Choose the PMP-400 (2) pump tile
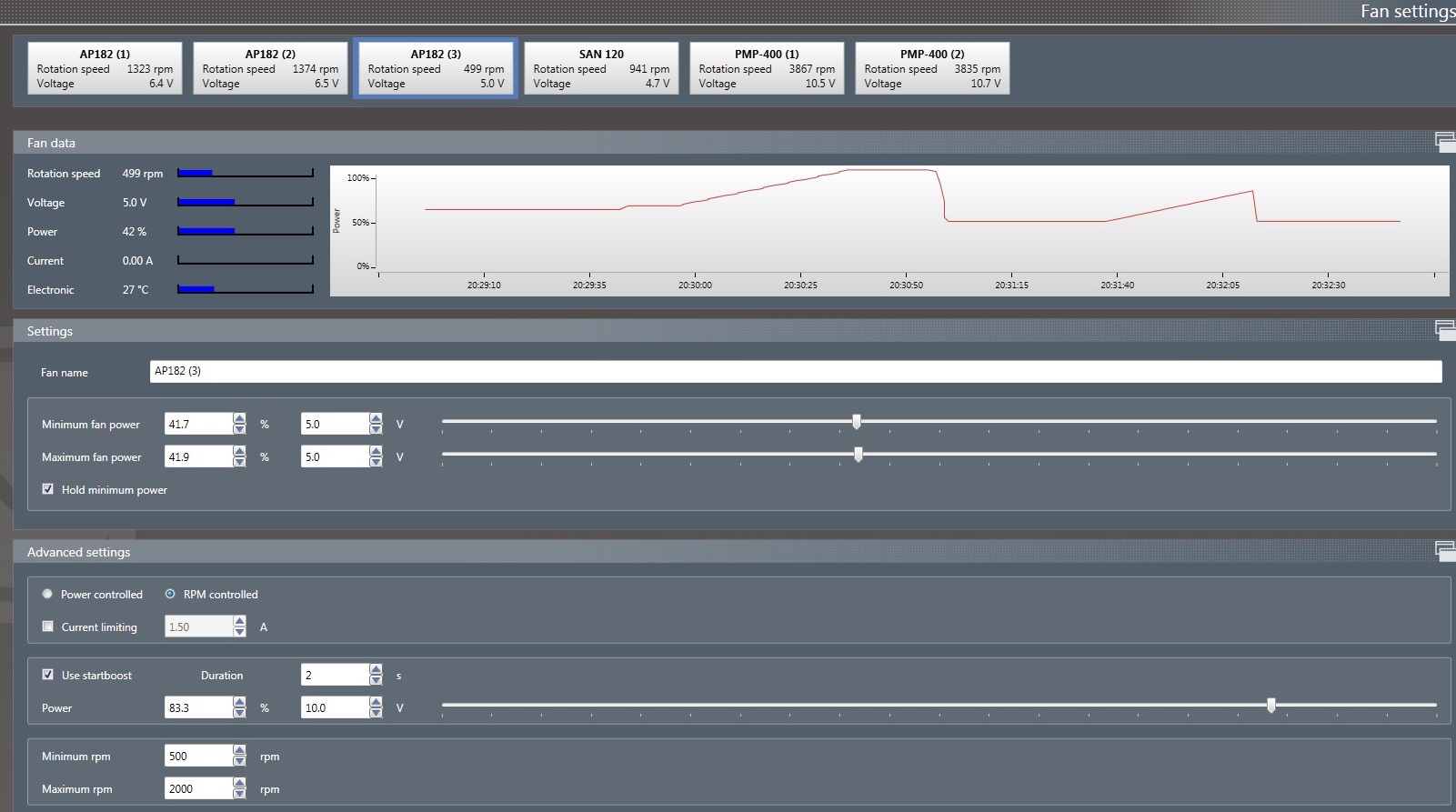The height and width of the screenshot is (812, 1456). 932,68
